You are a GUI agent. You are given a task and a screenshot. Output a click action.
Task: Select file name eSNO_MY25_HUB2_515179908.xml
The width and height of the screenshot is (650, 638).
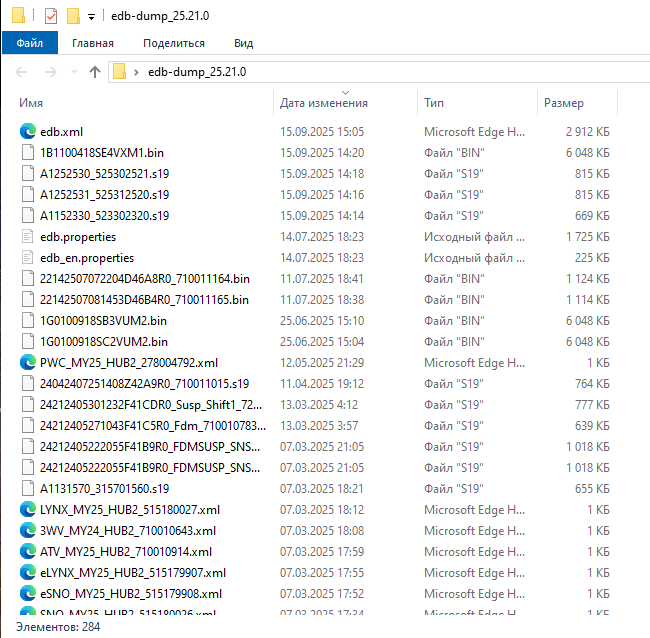(x=131, y=594)
